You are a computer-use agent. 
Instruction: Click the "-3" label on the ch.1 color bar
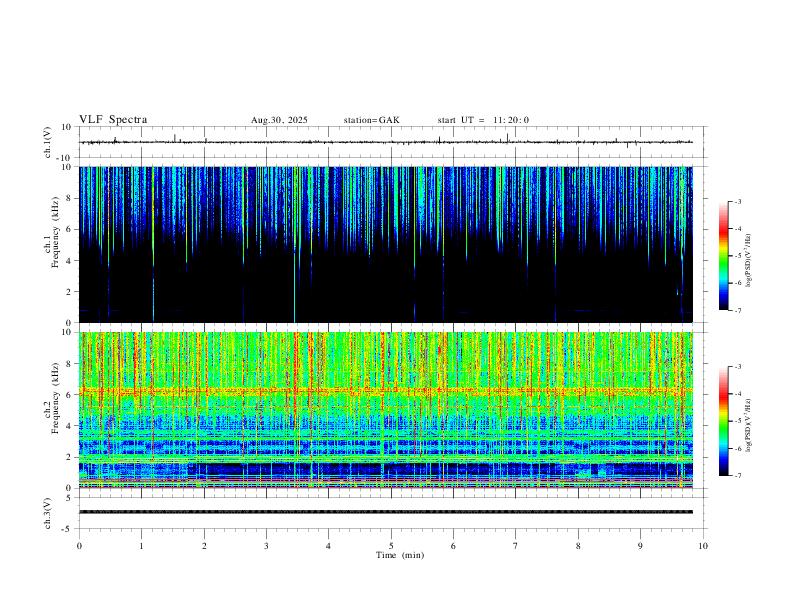pyautogui.click(x=737, y=201)
